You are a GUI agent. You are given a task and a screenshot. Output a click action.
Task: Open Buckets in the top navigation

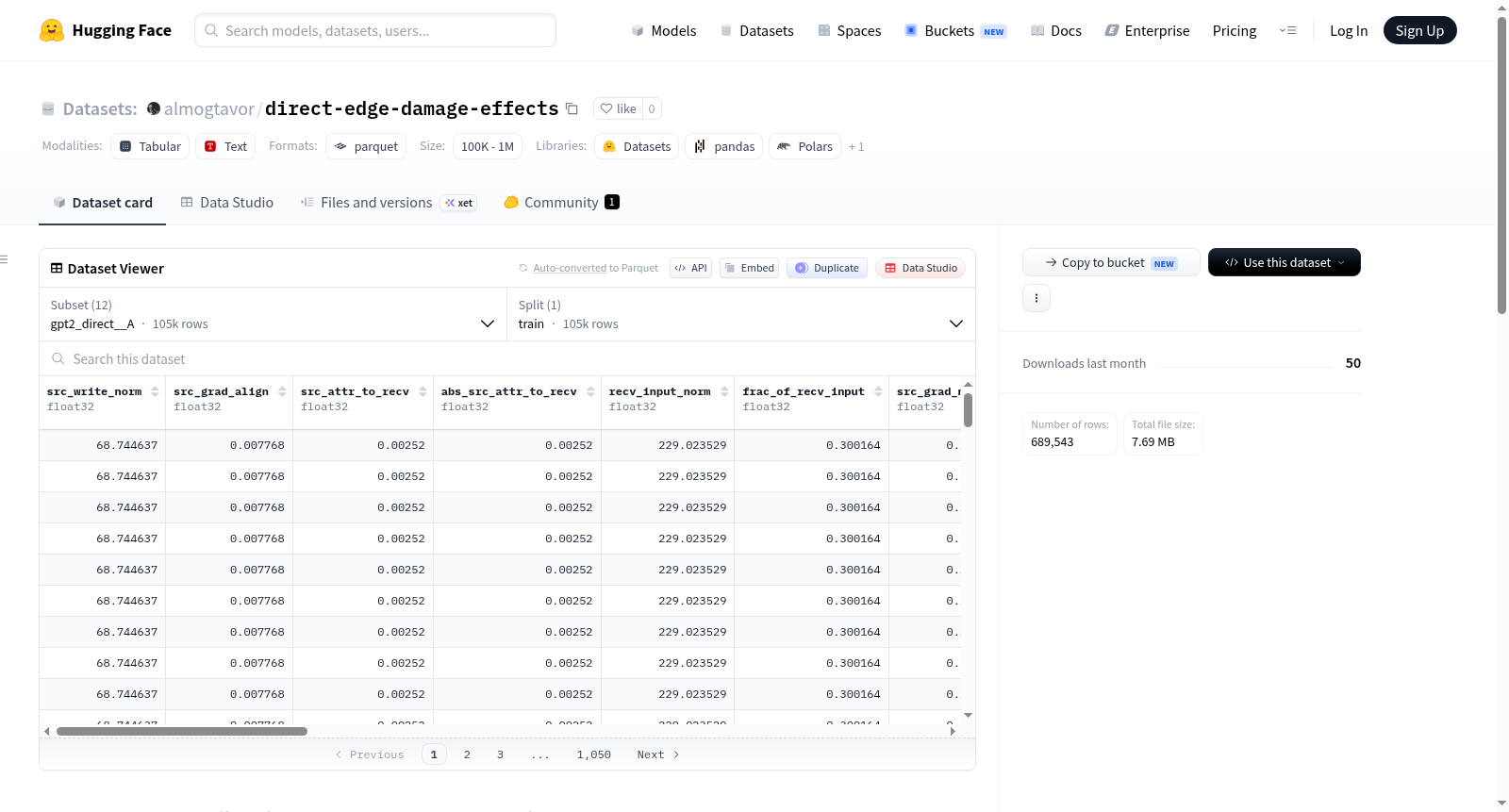pyautogui.click(x=955, y=30)
